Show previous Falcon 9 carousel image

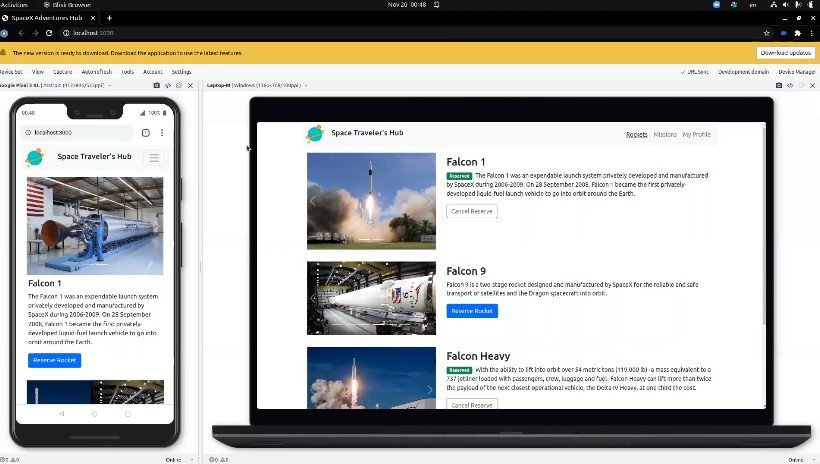313,298
